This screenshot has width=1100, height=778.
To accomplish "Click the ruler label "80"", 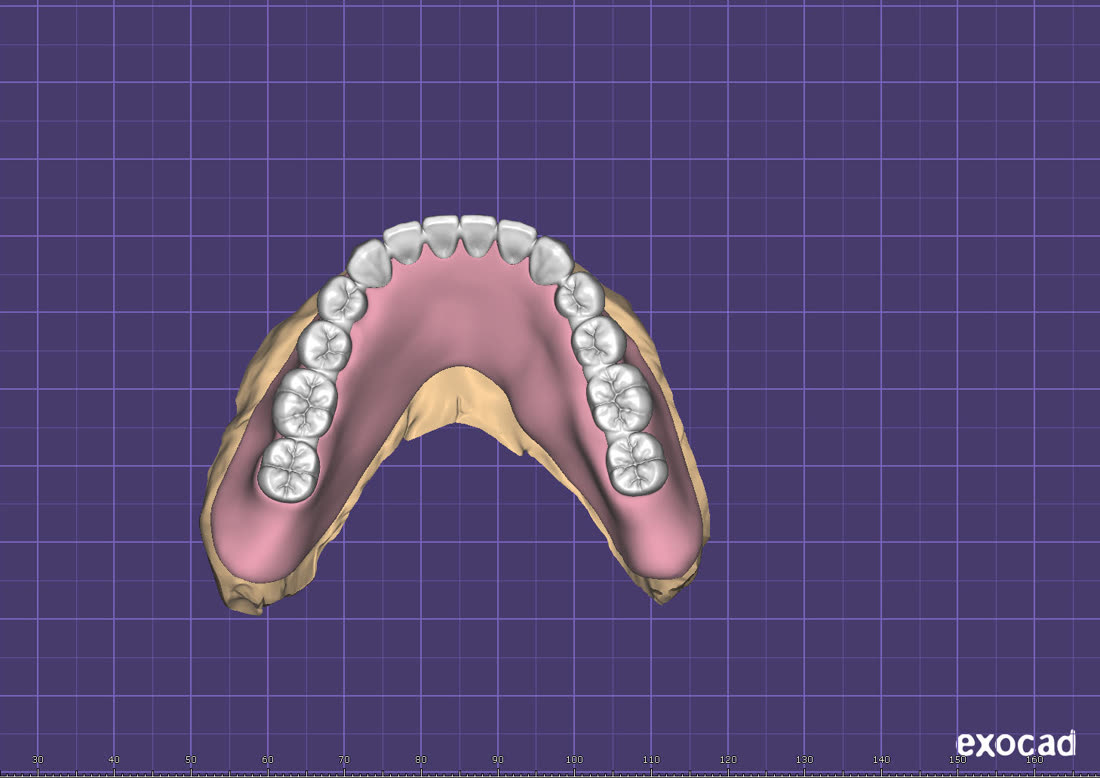I will coord(421,760).
